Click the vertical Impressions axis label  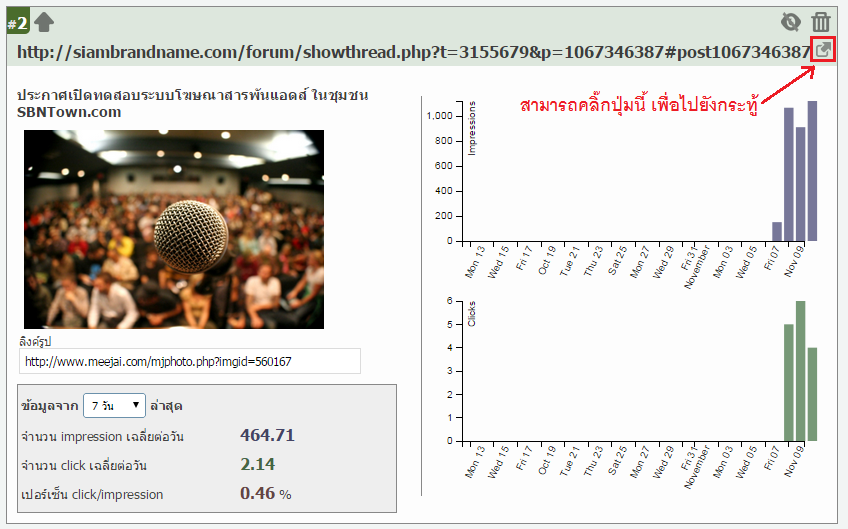tap(472, 128)
